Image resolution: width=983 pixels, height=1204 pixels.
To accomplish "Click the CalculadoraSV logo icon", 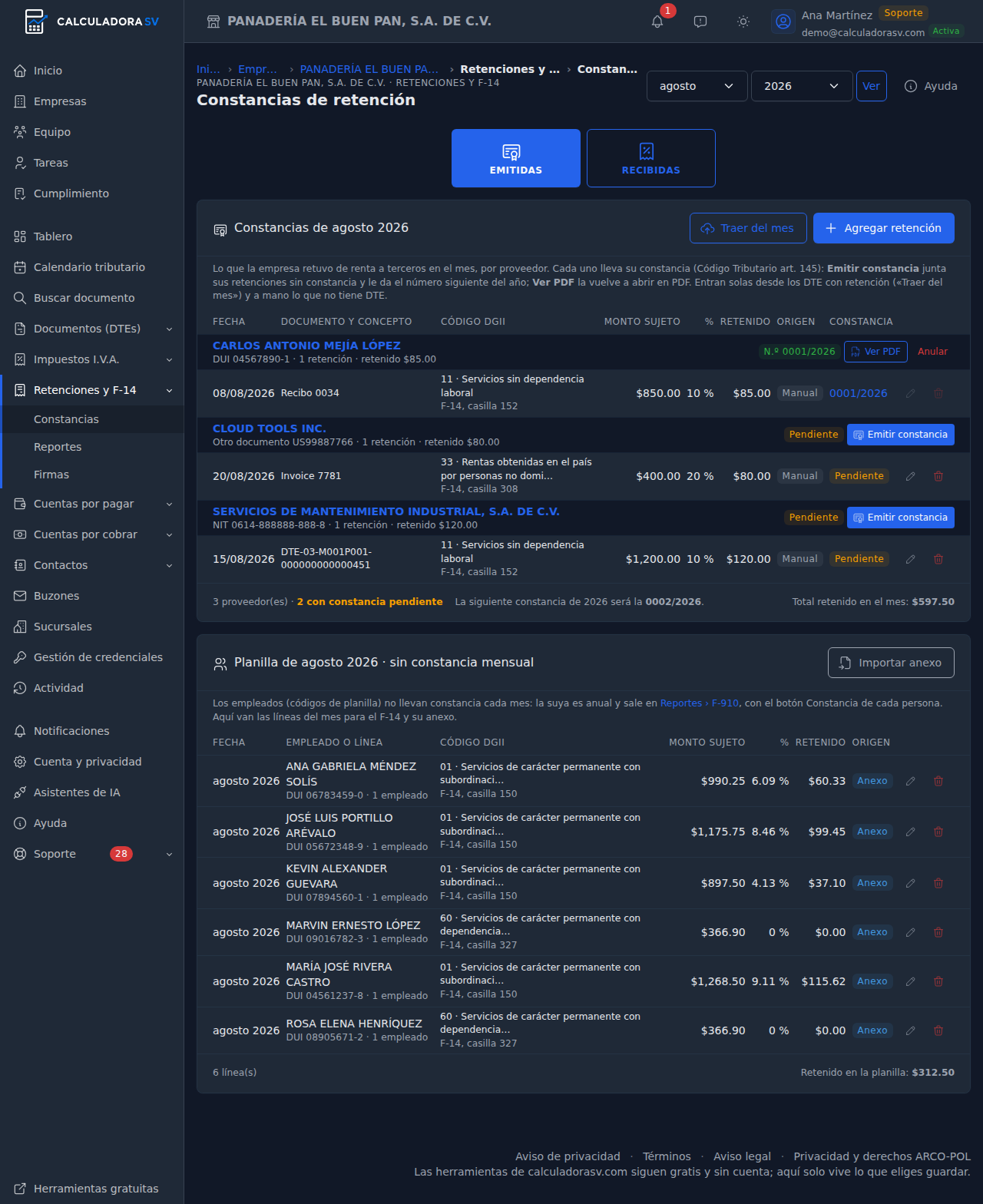I will pyautogui.click(x=35, y=21).
